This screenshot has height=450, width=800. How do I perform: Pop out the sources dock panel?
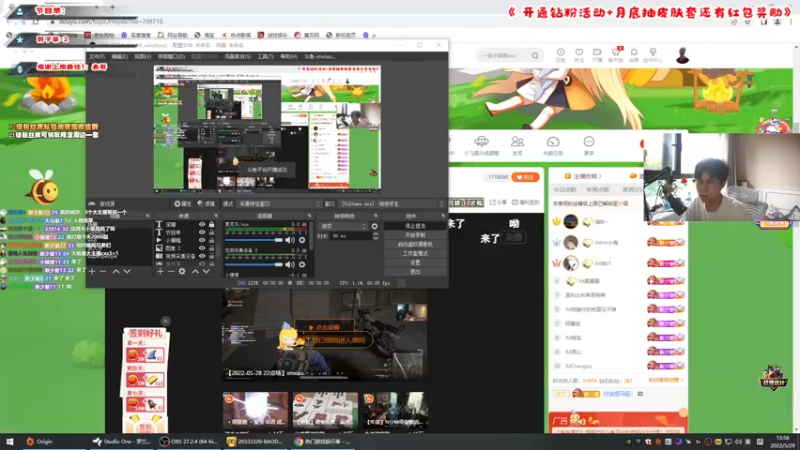(216, 216)
